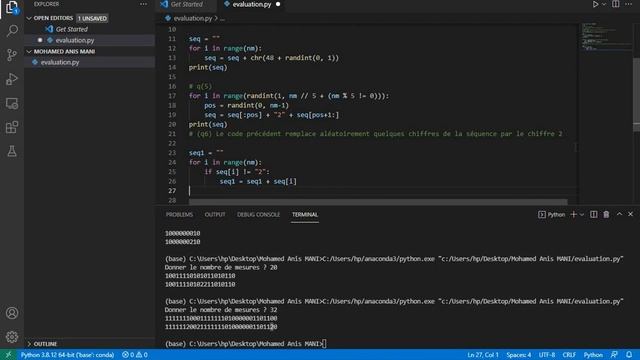640x360 pixels.
Task: Click the code minimap preview
Action: [606, 37]
